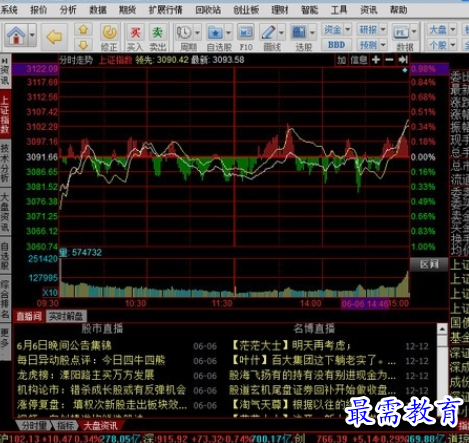Click the 大盘 toolbar button
469x443 pixels.
click(x=438, y=30)
